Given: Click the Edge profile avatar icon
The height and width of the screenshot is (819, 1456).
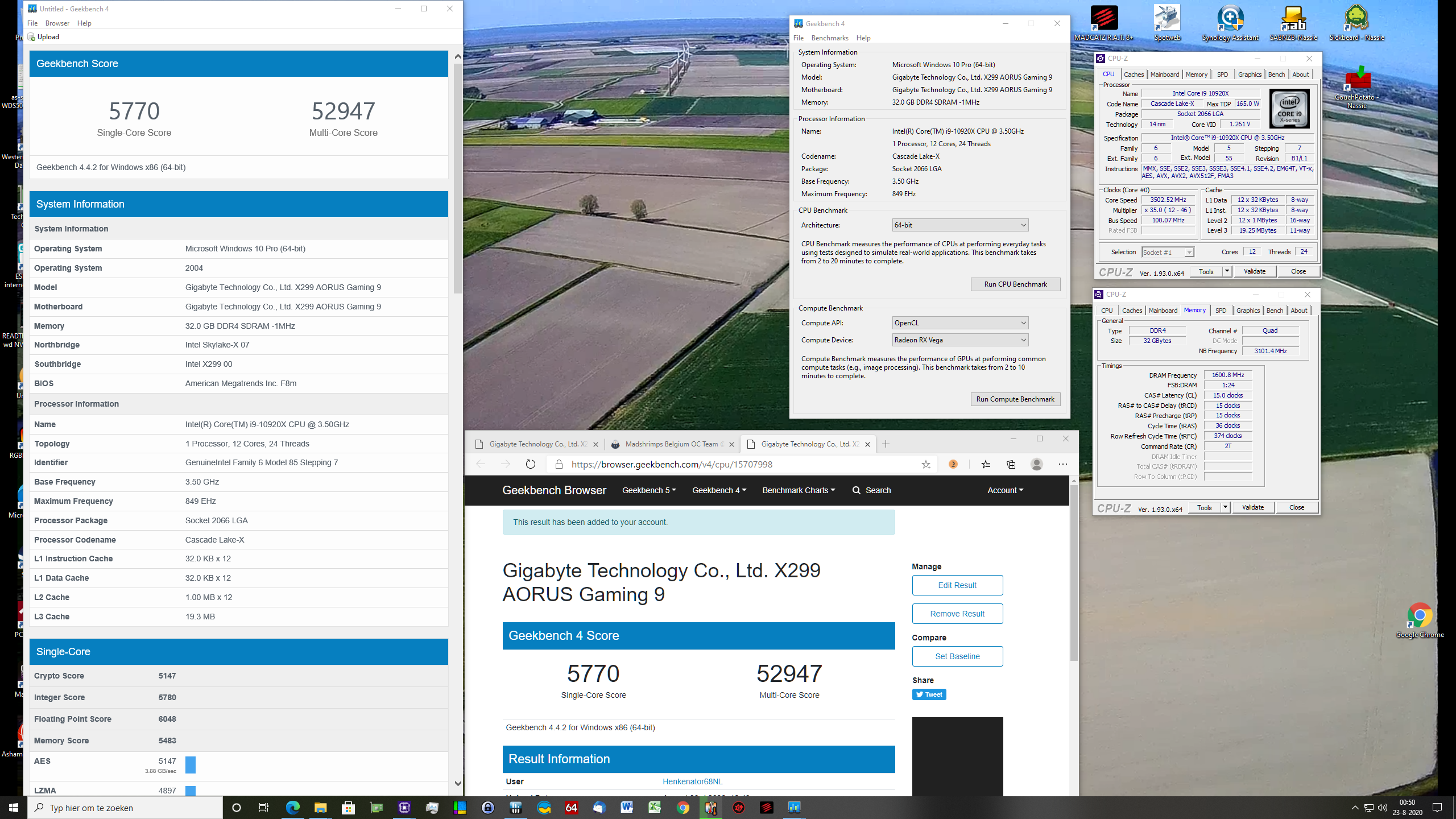Looking at the screenshot, I should [x=1037, y=464].
